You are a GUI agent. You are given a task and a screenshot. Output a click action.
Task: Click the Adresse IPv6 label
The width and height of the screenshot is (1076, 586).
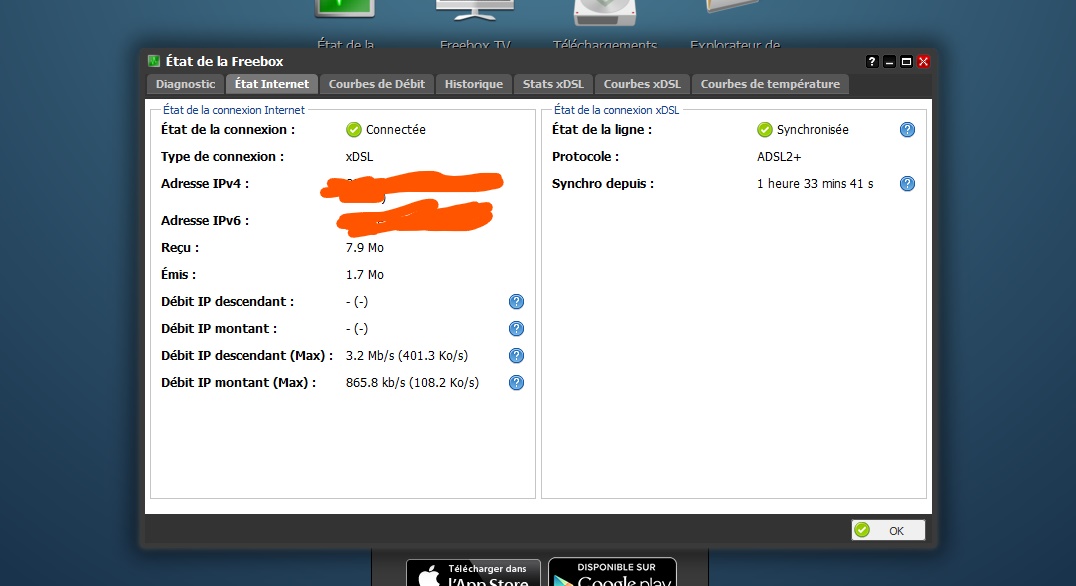point(204,221)
